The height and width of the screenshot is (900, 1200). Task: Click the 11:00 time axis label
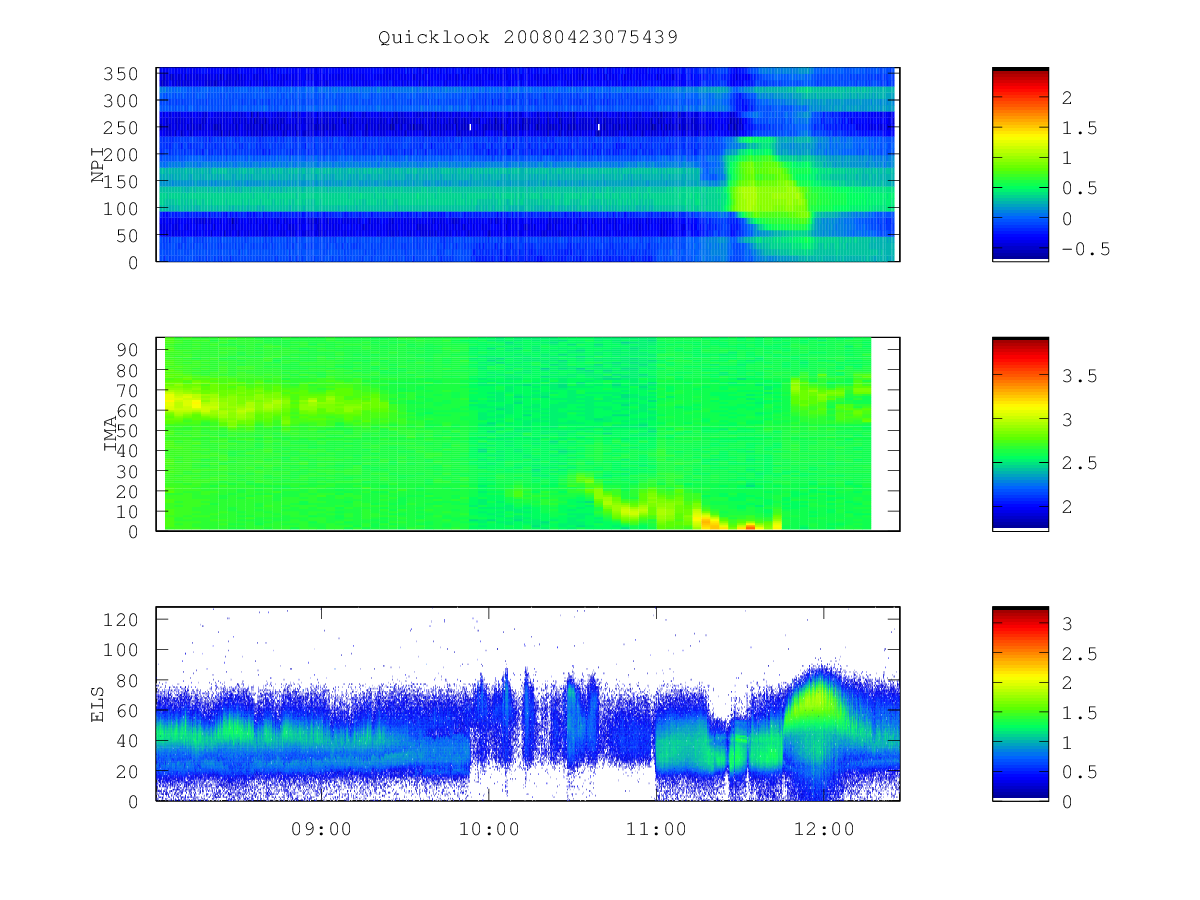(656, 829)
